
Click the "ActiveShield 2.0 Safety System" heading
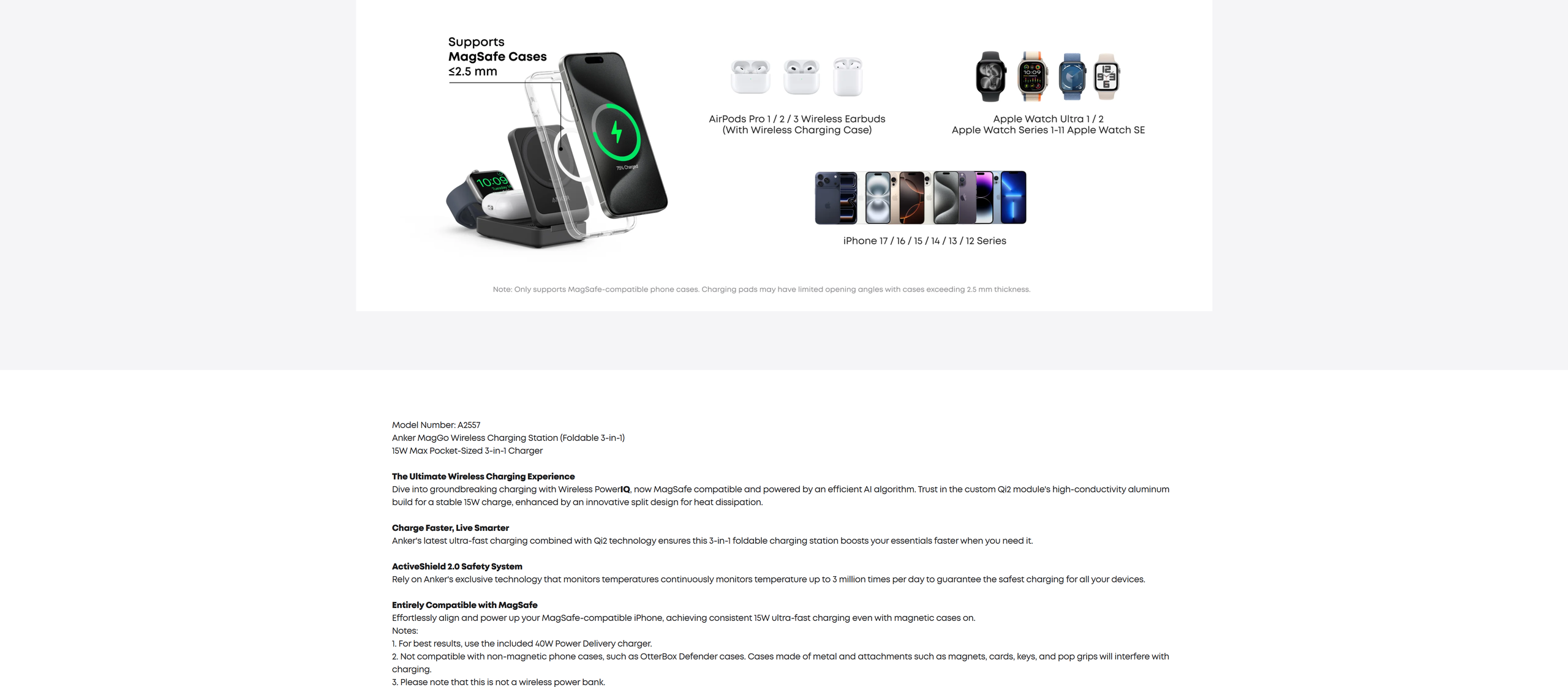(x=457, y=566)
